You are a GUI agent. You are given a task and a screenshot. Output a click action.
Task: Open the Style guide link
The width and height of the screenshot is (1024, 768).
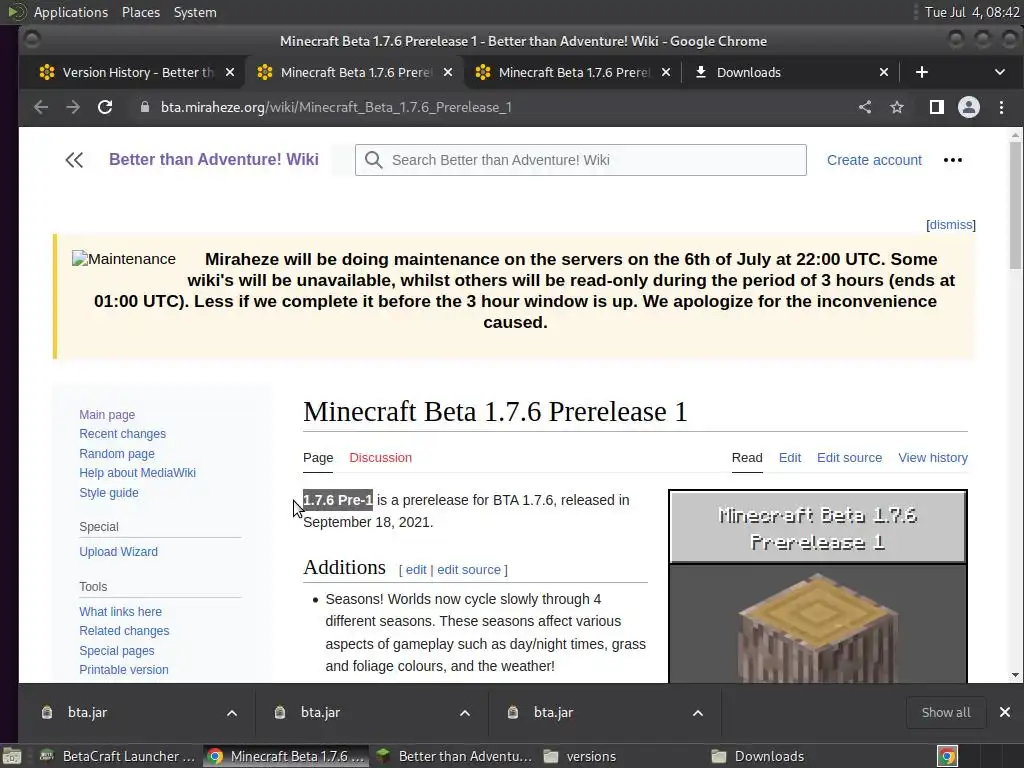(x=108, y=492)
